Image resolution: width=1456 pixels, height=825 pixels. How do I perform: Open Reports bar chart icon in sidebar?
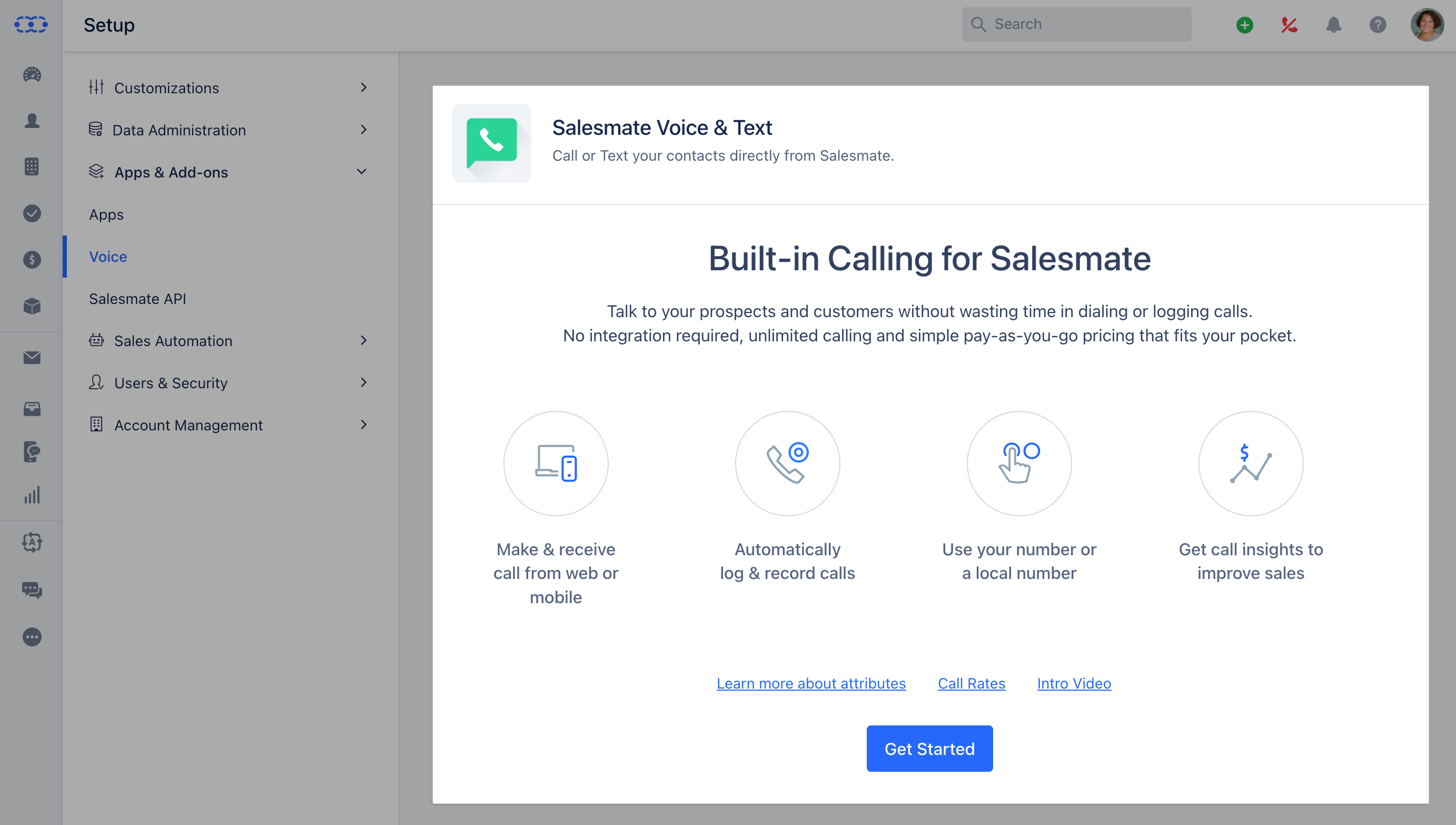(x=32, y=495)
